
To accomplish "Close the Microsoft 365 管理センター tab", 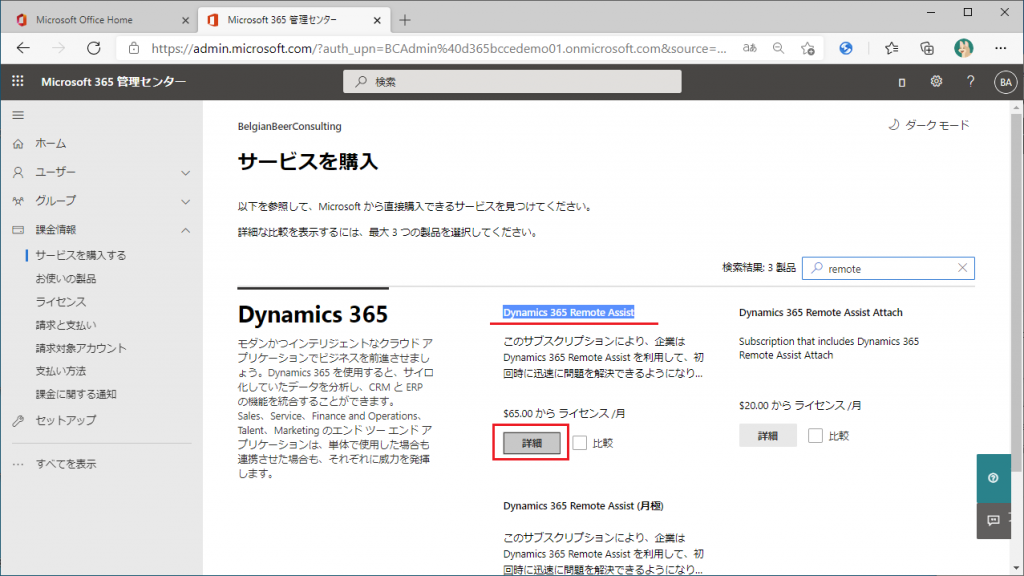I will click(377, 20).
